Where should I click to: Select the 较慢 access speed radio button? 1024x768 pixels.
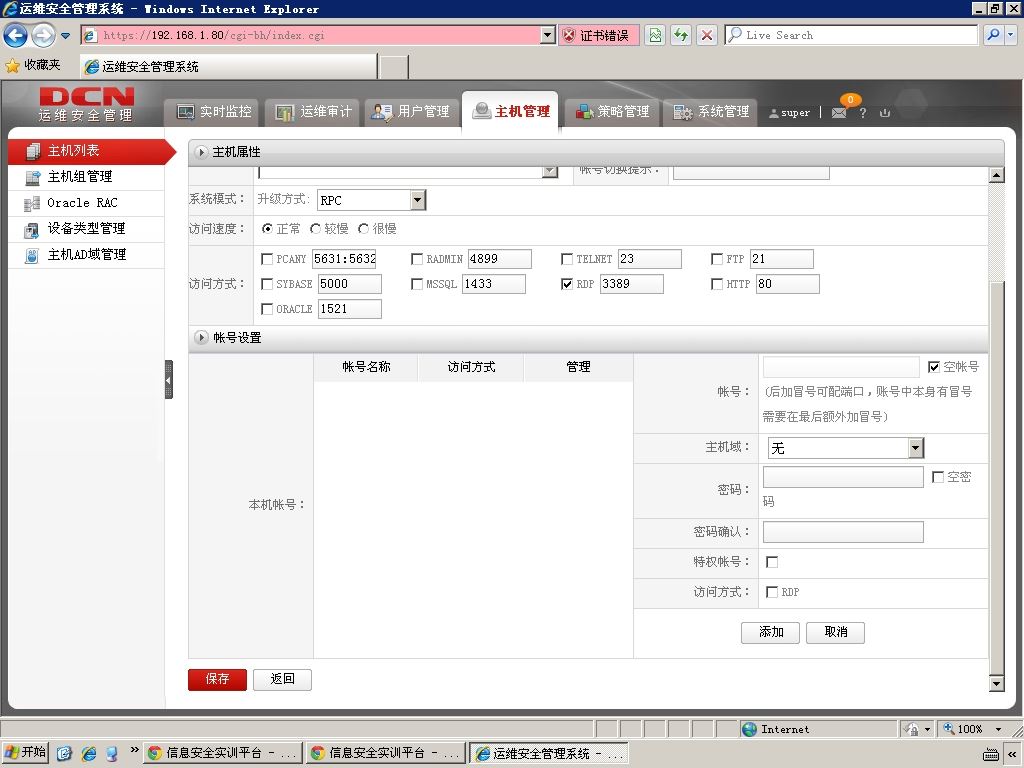[x=315, y=229]
